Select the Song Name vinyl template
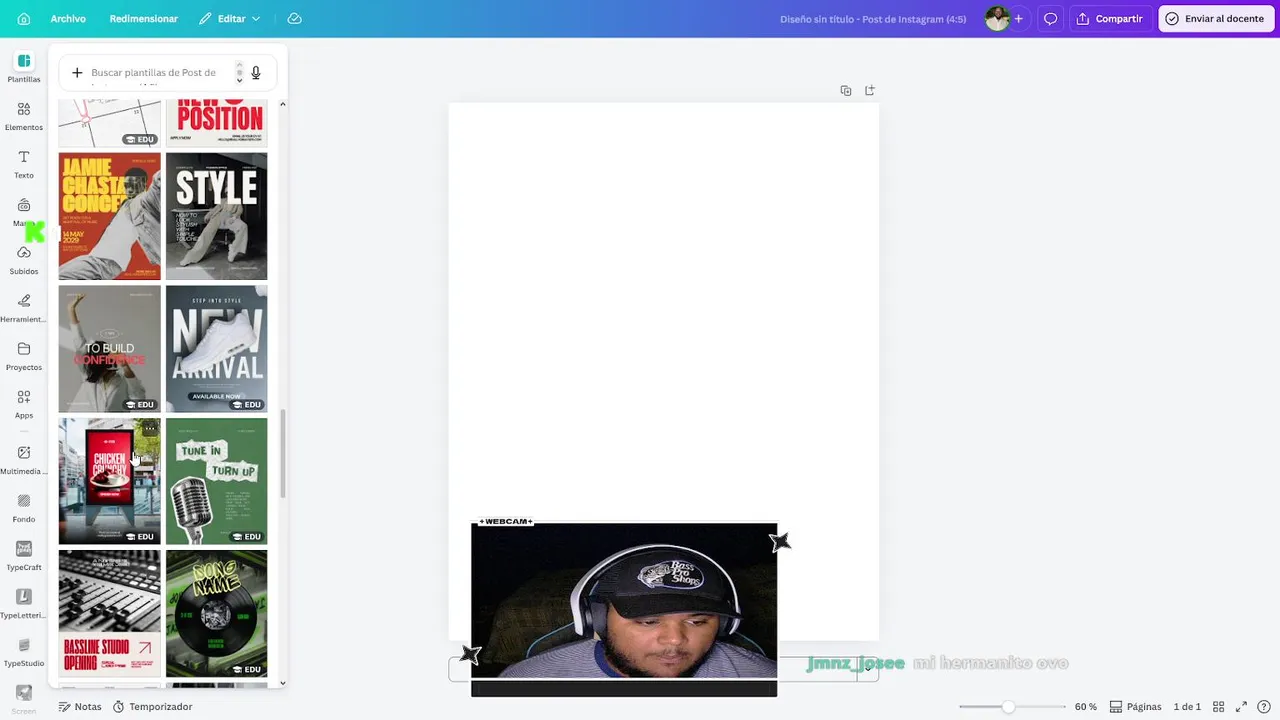Image resolution: width=1280 pixels, height=720 pixels. coord(217,613)
